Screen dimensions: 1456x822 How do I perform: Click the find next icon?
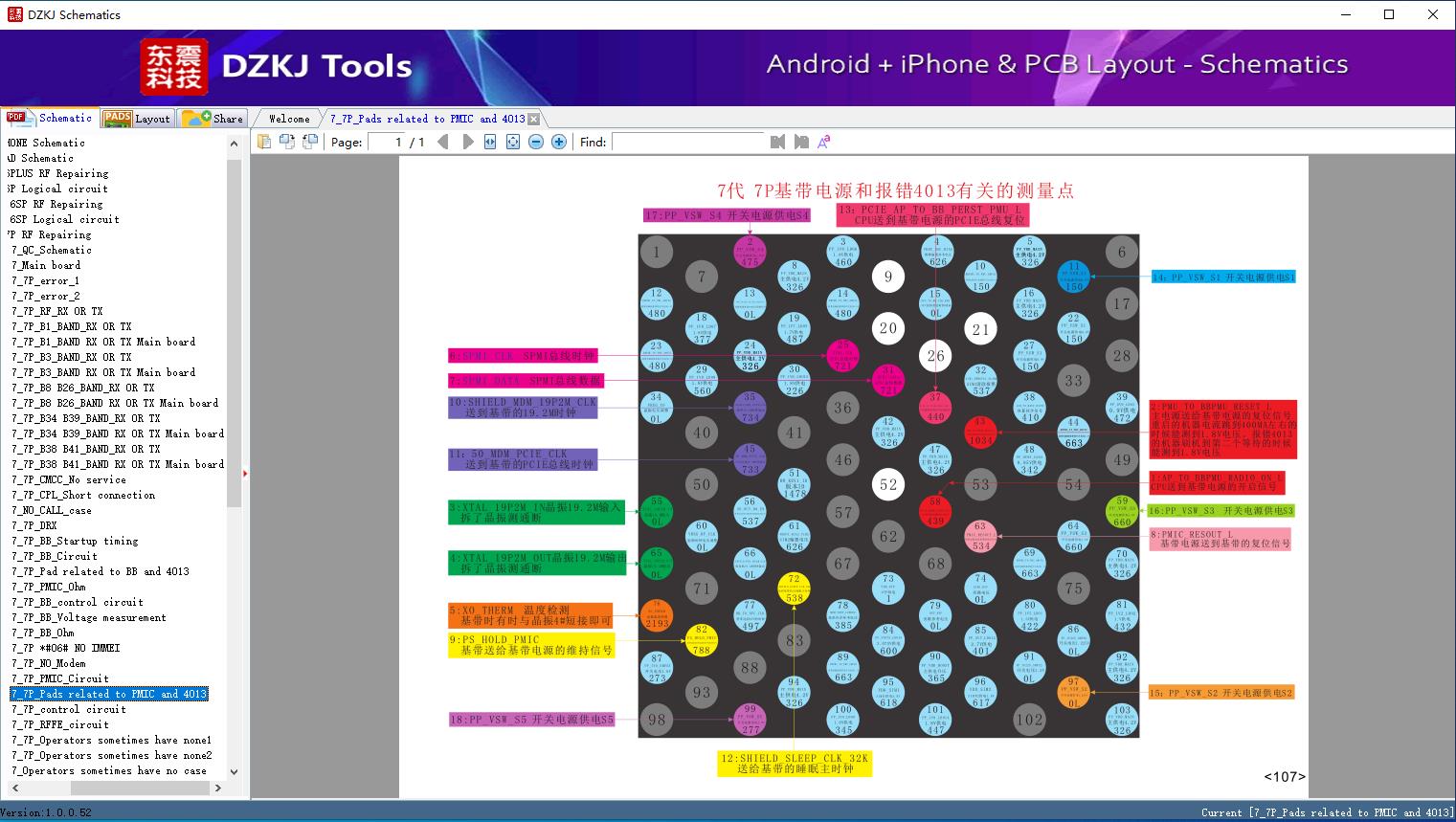801,142
